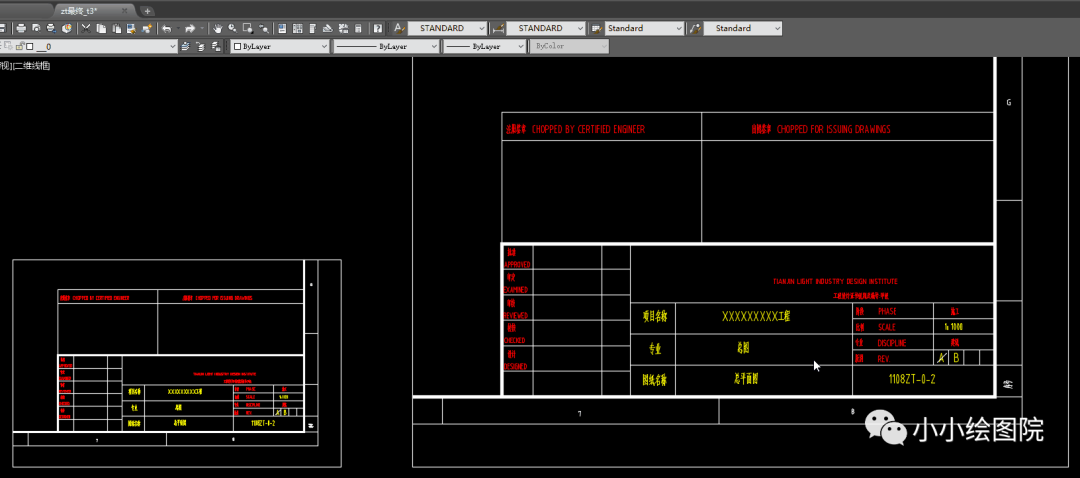Click the Copy icon

point(101,28)
